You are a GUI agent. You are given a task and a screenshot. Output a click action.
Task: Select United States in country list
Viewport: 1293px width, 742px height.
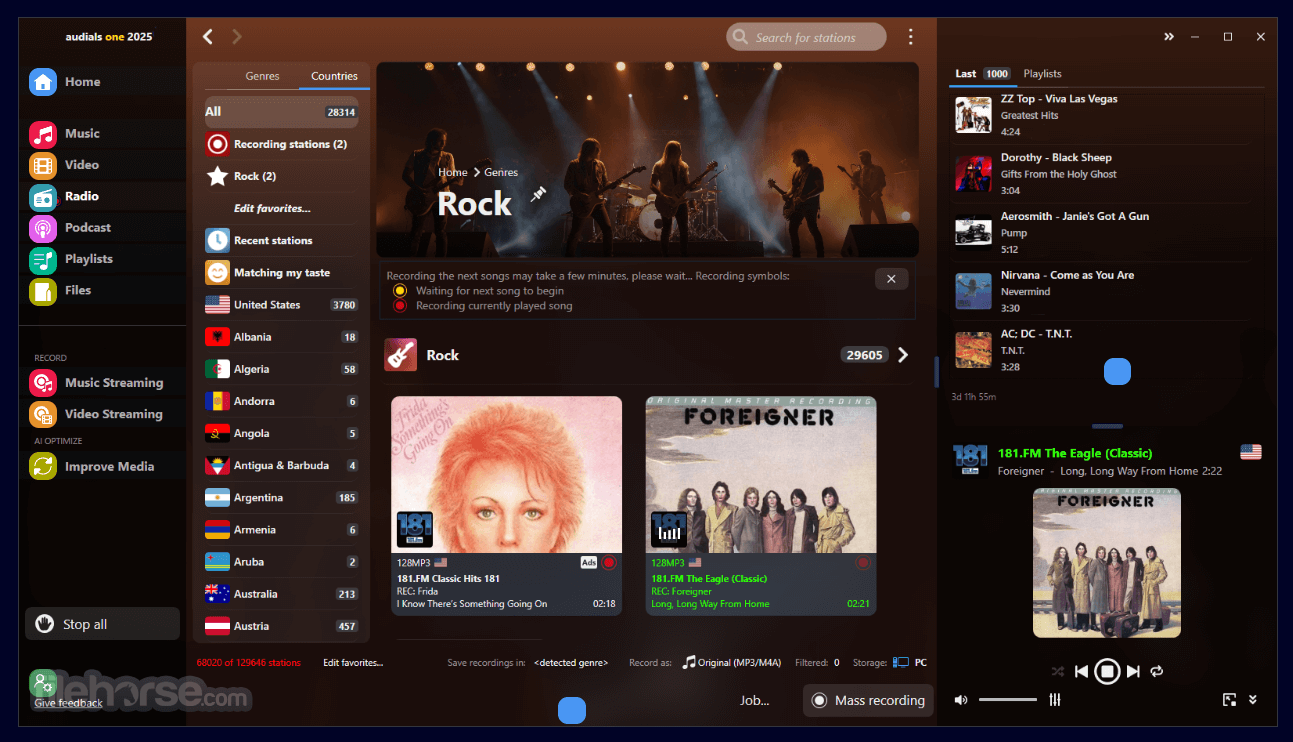(281, 305)
